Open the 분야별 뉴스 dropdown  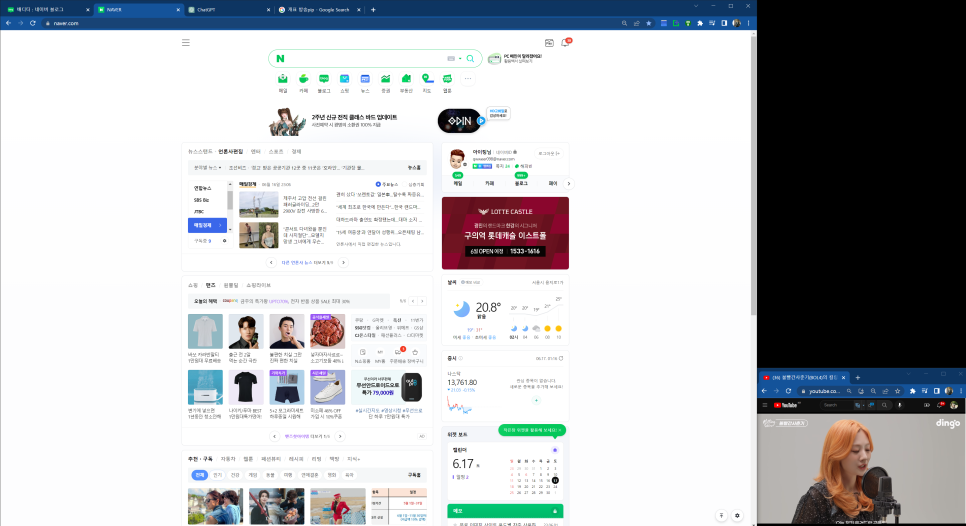pos(207,168)
